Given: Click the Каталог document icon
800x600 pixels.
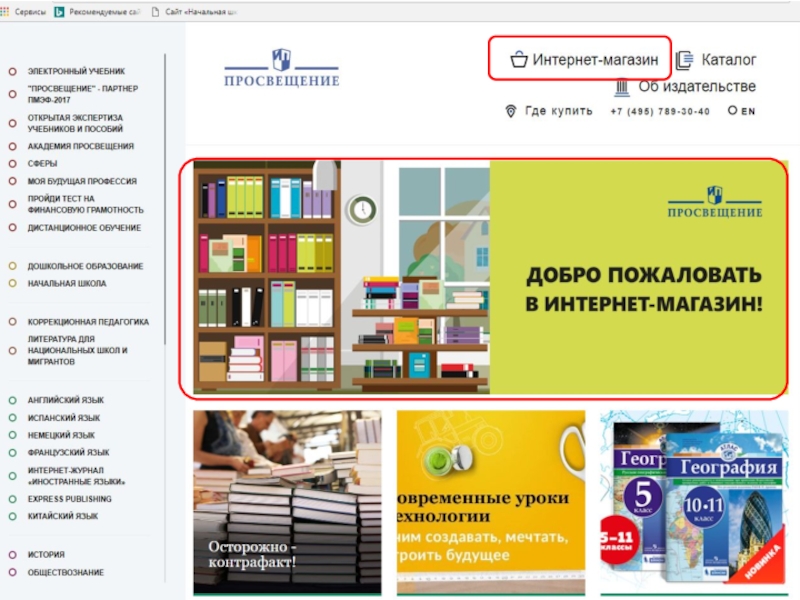Looking at the screenshot, I should click(684, 60).
